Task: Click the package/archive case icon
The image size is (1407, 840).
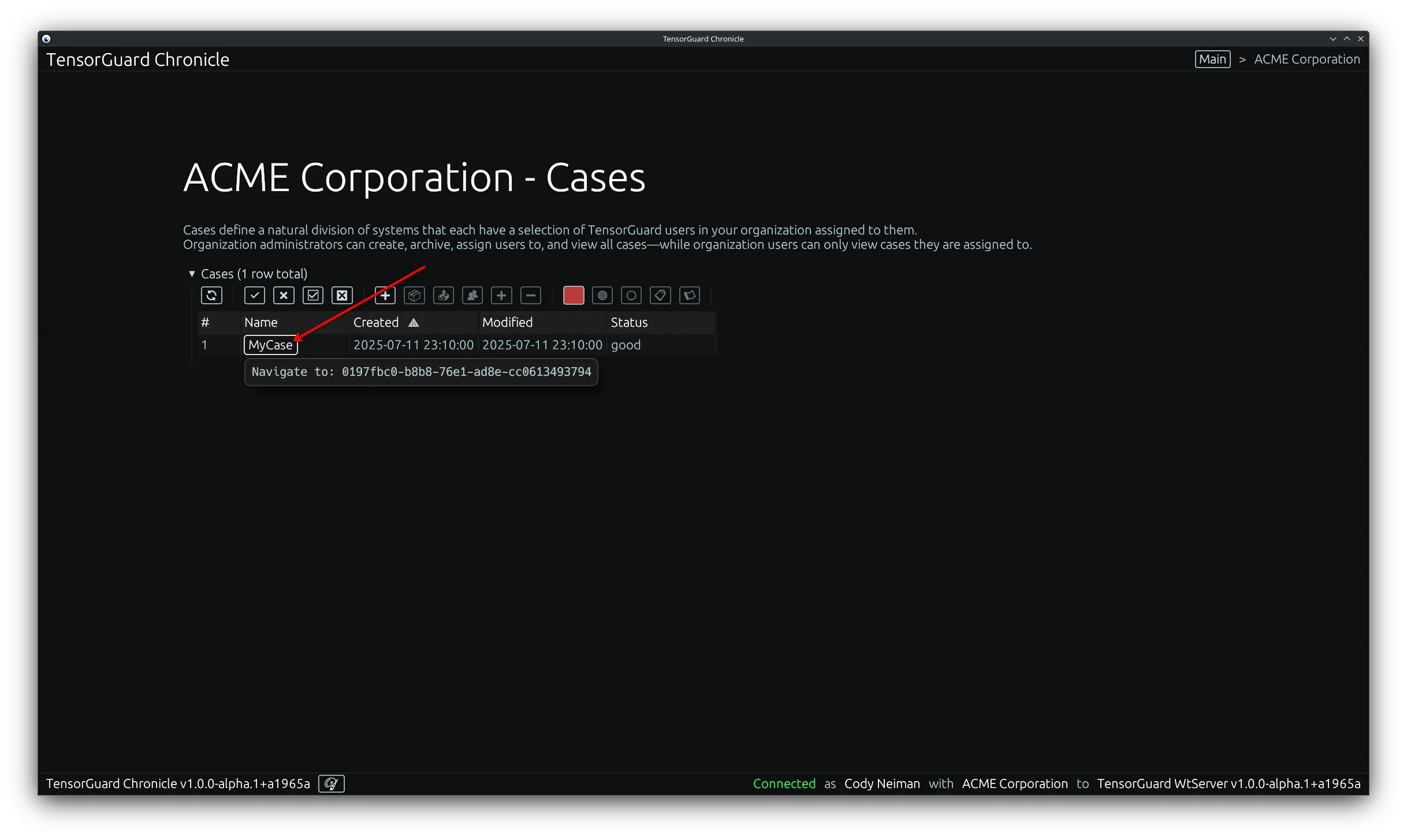Action: [x=414, y=295]
